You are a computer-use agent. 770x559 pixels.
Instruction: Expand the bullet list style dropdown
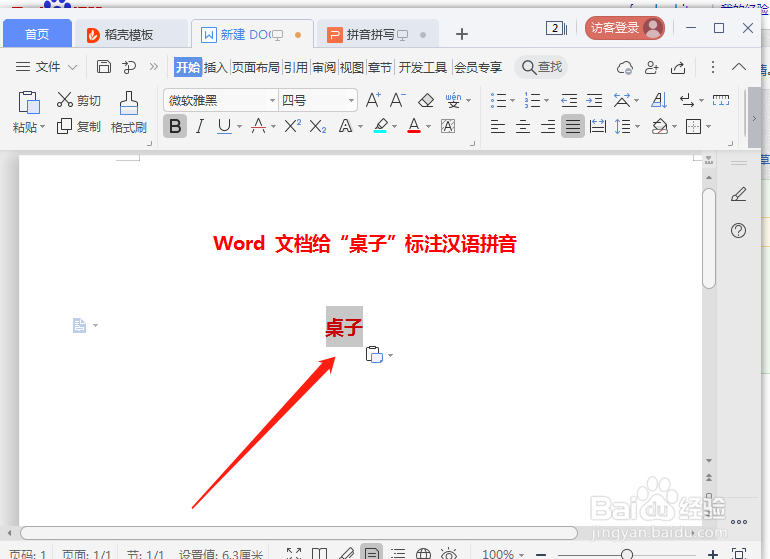point(513,101)
